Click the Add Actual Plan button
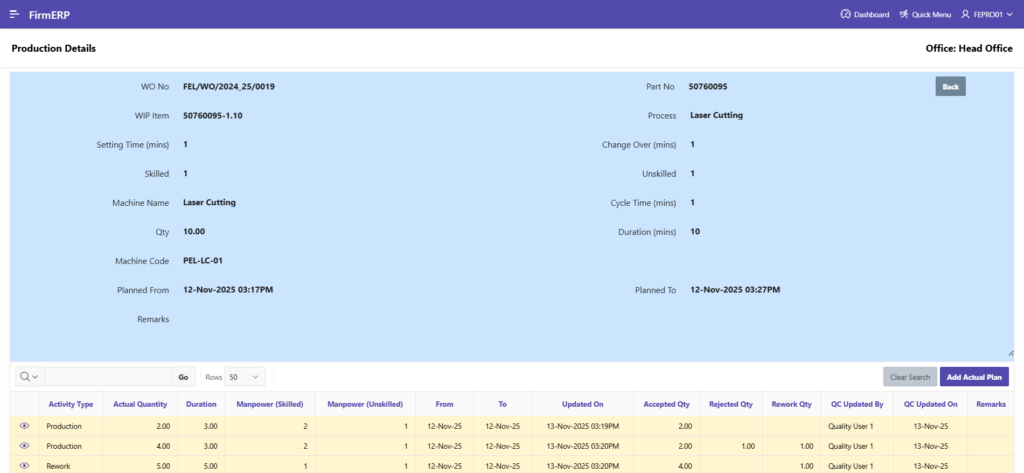This screenshot has width=1024, height=473. [974, 377]
